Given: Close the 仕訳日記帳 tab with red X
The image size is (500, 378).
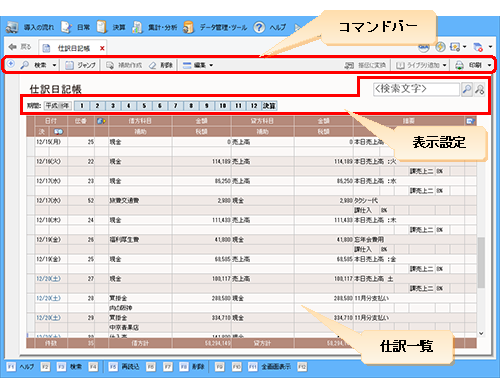Looking at the screenshot, I should 102,48.
